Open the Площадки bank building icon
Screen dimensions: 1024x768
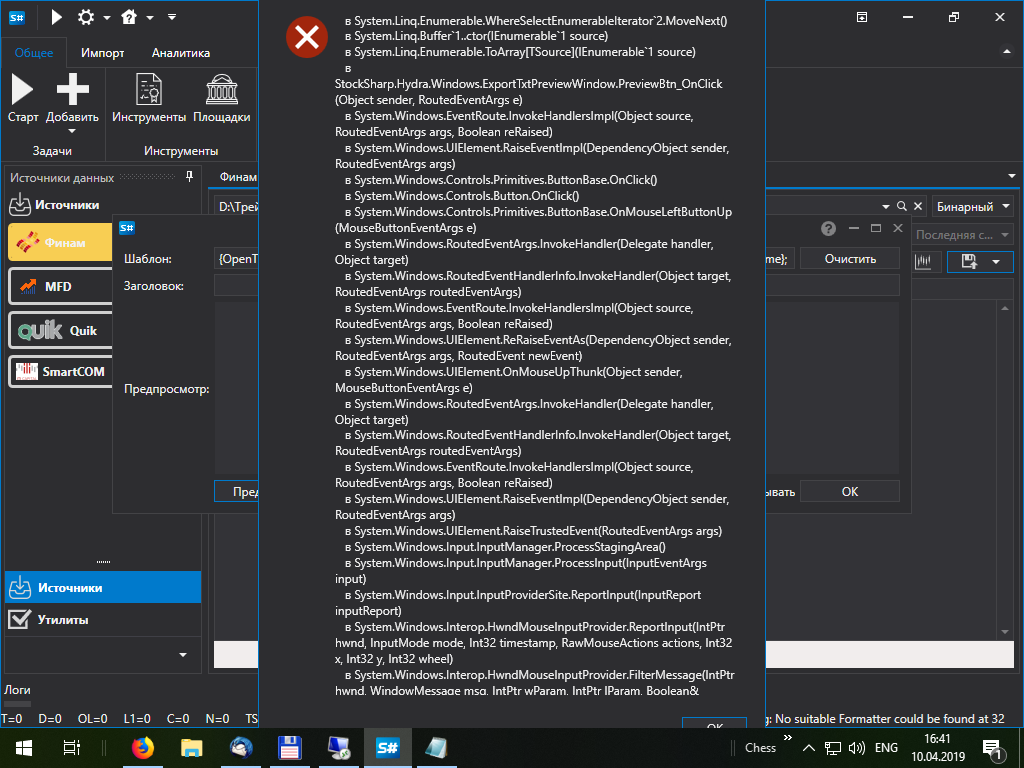click(x=222, y=89)
